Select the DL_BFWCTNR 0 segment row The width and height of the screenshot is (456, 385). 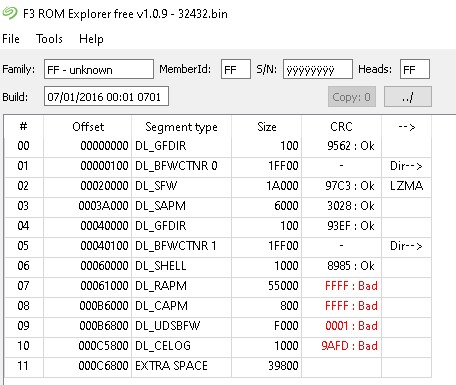pyautogui.click(x=218, y=166)
